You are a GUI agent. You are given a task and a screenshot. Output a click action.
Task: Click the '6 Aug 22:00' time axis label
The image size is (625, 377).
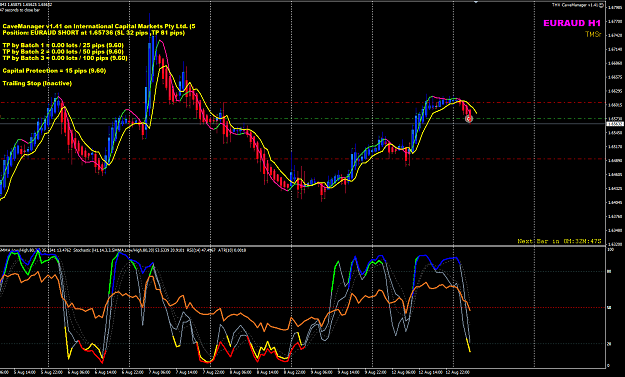(x=133, y=373)
